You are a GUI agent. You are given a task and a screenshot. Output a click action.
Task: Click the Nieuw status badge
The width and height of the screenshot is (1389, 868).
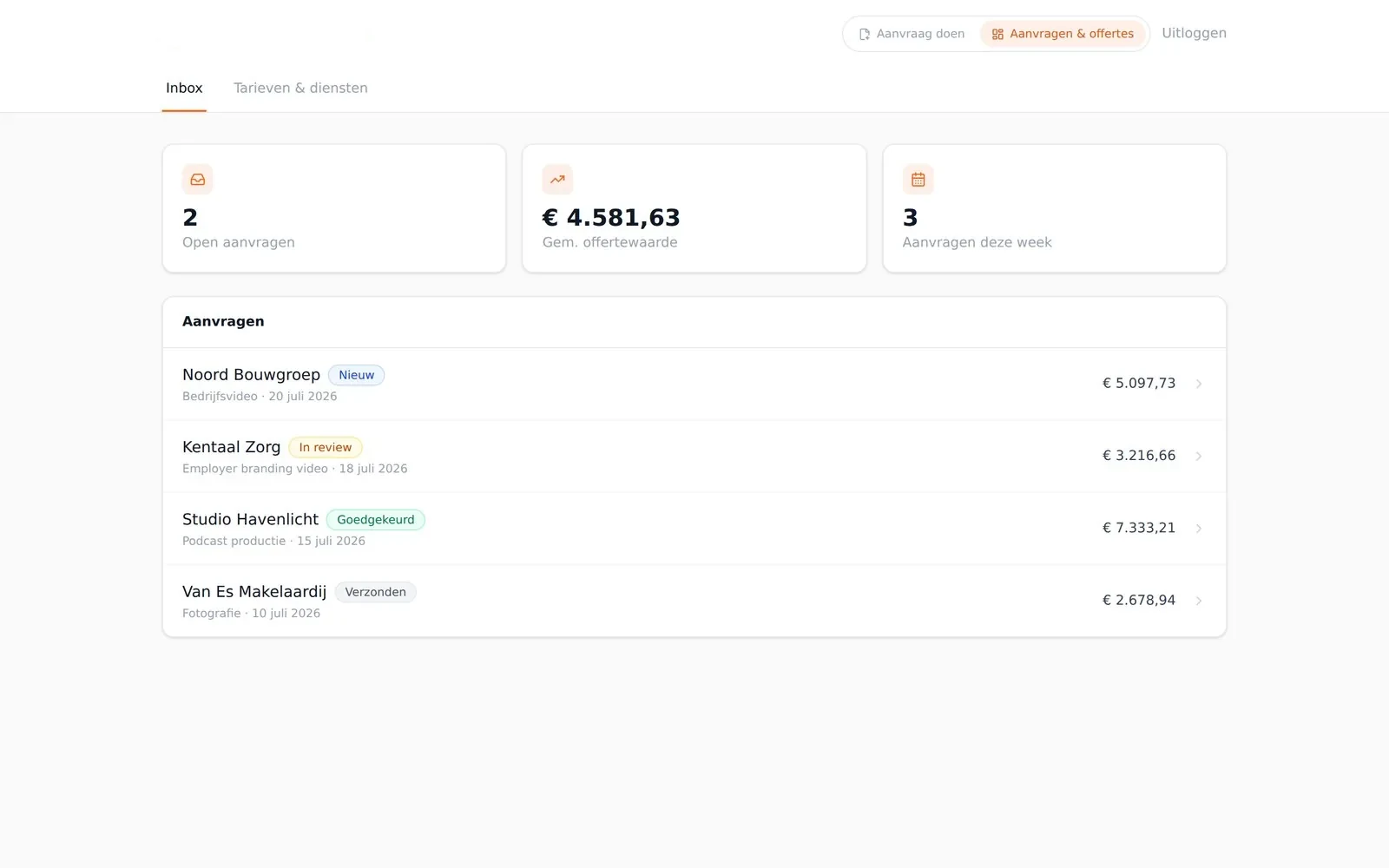356,375
